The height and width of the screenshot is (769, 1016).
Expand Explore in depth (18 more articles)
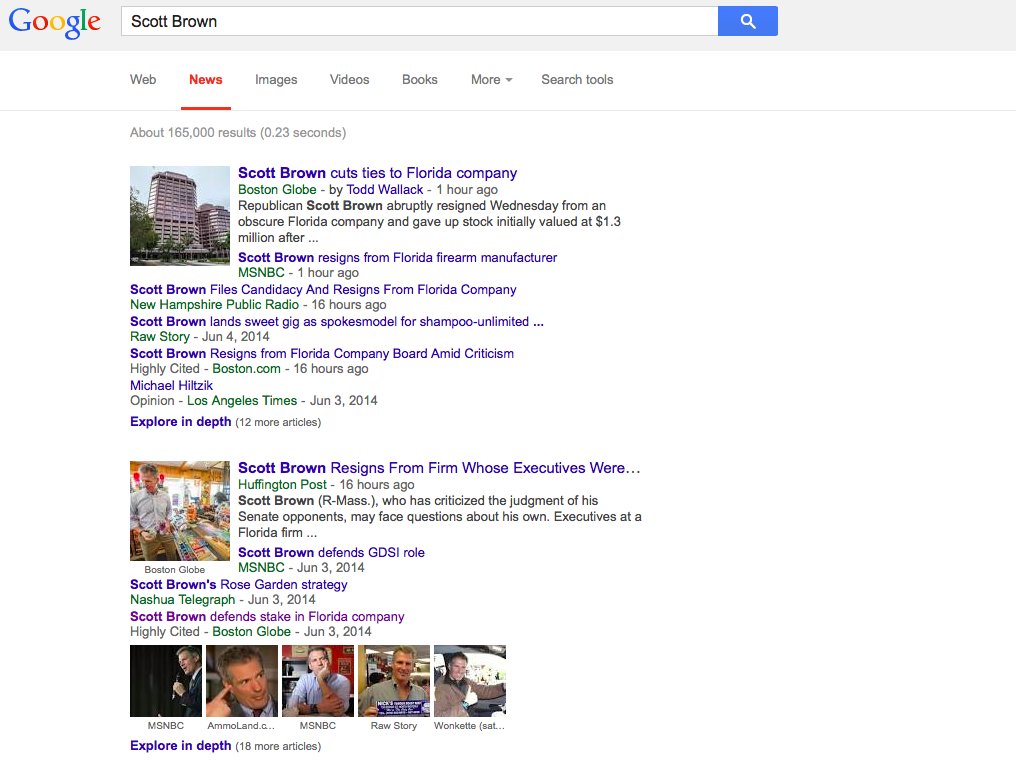tap(180, 746)
